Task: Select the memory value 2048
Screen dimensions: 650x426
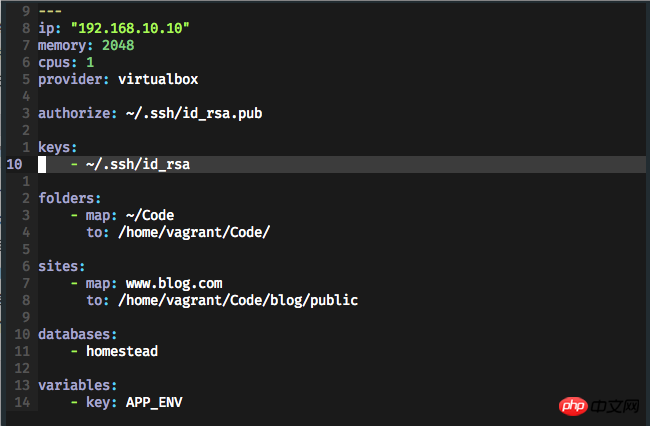Action: coord(117,45)
